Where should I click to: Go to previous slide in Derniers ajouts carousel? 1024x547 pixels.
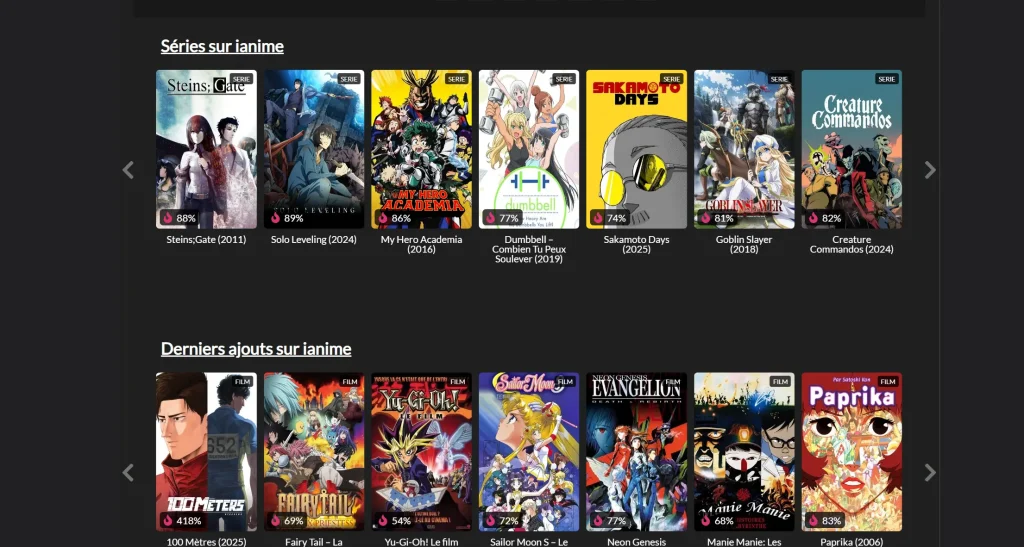[128, 473]
